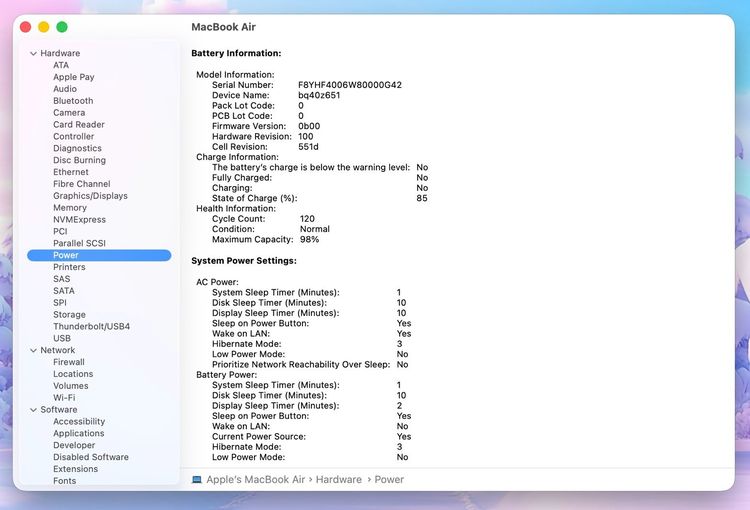The width and height of the screenshot is (750, 510).
Task: Select Fonts at sidebar bottom
Action: pos(64,481)
